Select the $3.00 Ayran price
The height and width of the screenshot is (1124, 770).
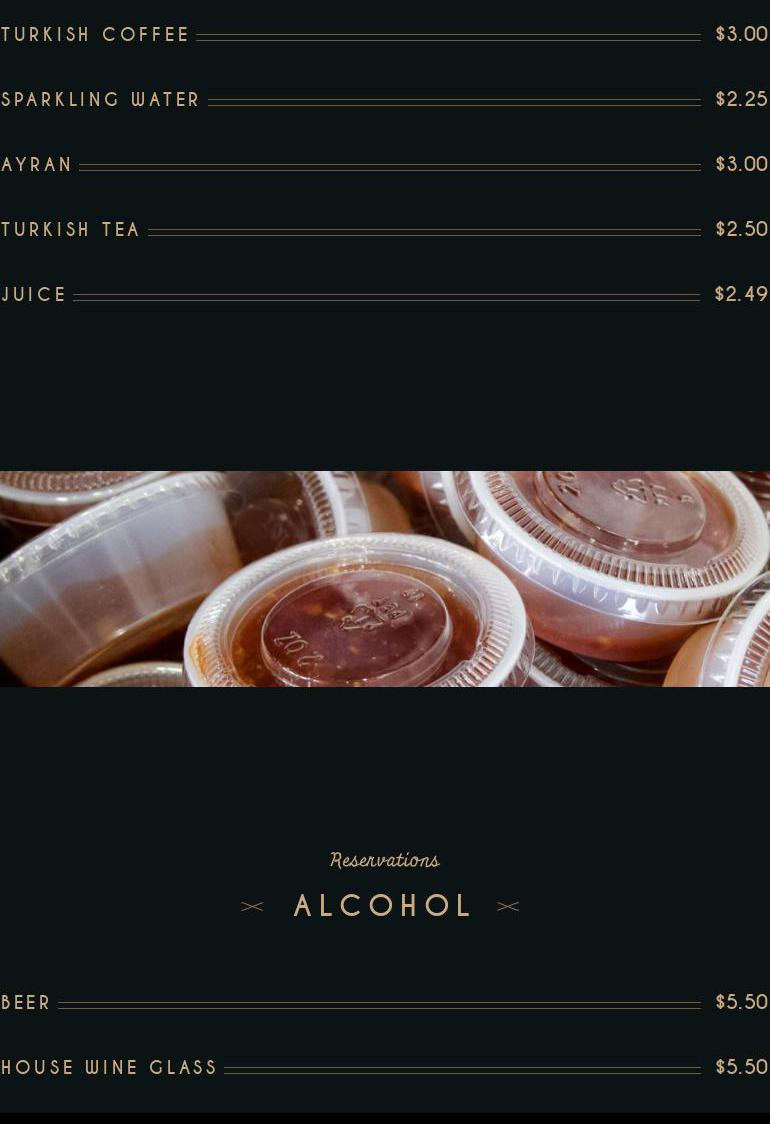tap(741, 164)
